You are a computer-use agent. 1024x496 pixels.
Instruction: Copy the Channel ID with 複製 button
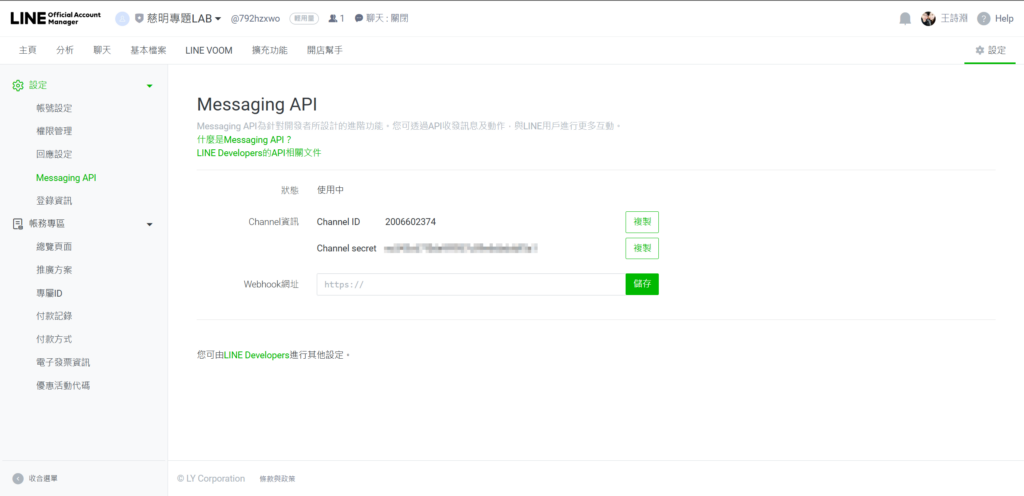(x=642, y=222)
